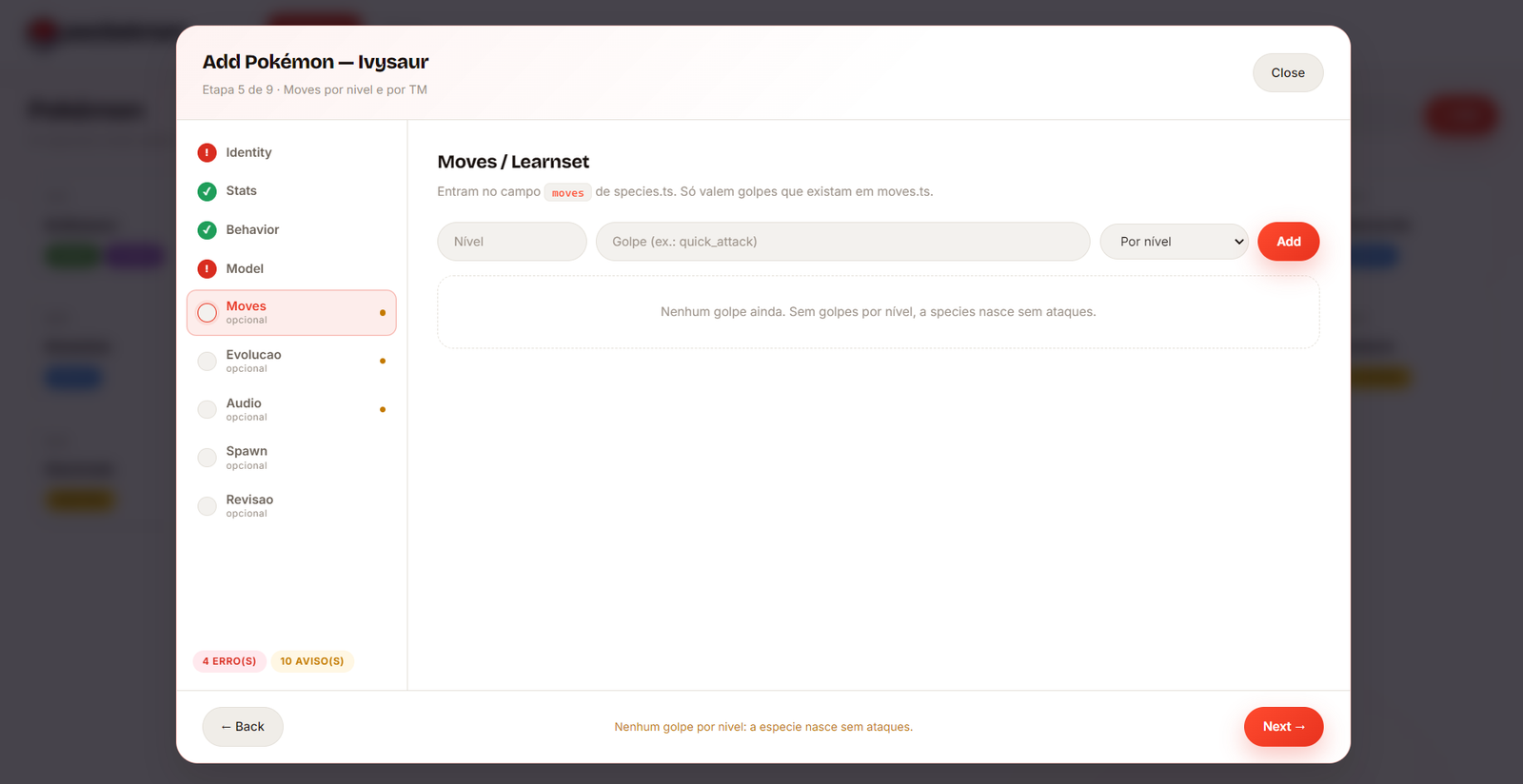Select the Moves step label

[246, 306]
